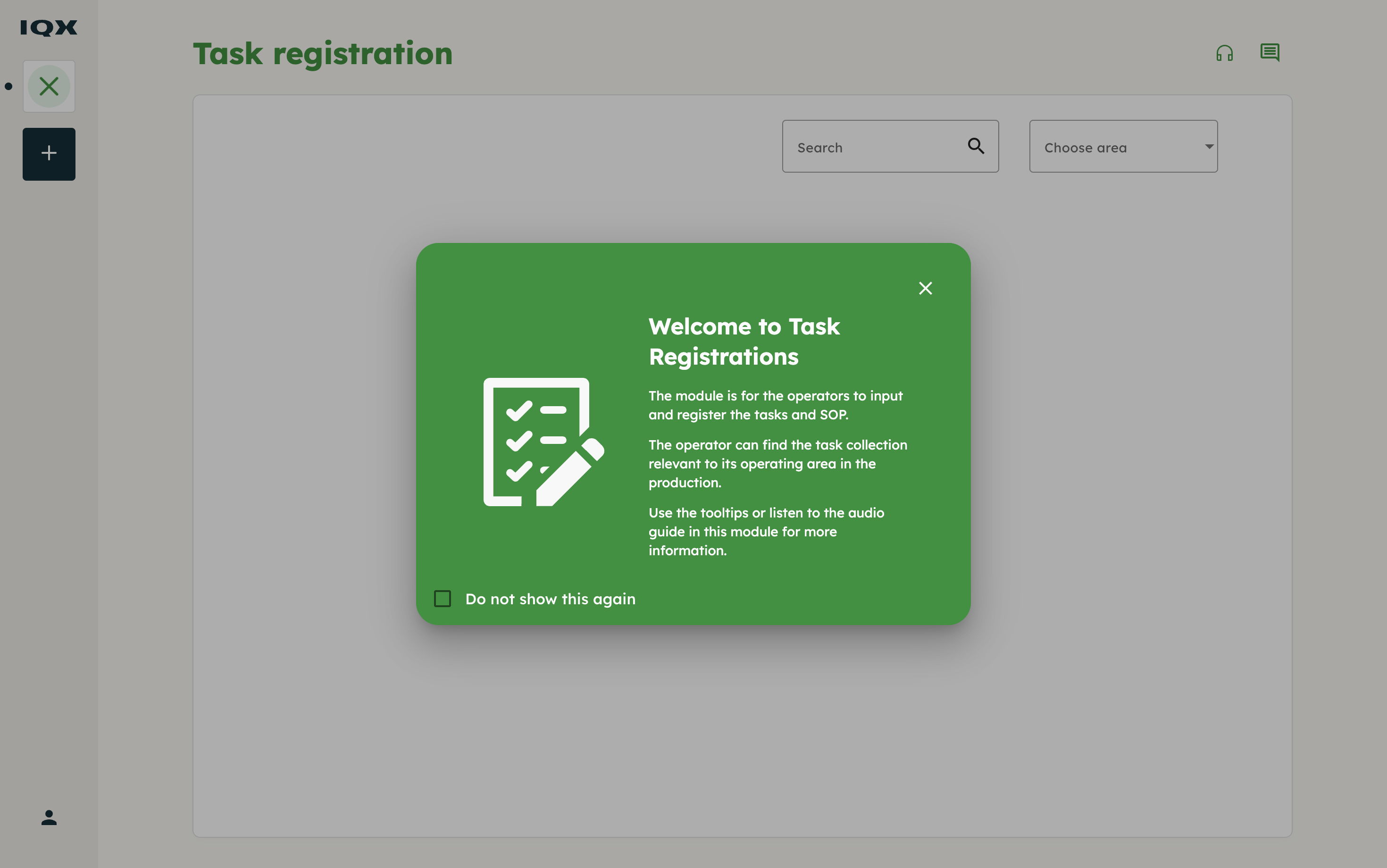
Task: Open the comments chat icon
Action: click(x=1270, y=53)
